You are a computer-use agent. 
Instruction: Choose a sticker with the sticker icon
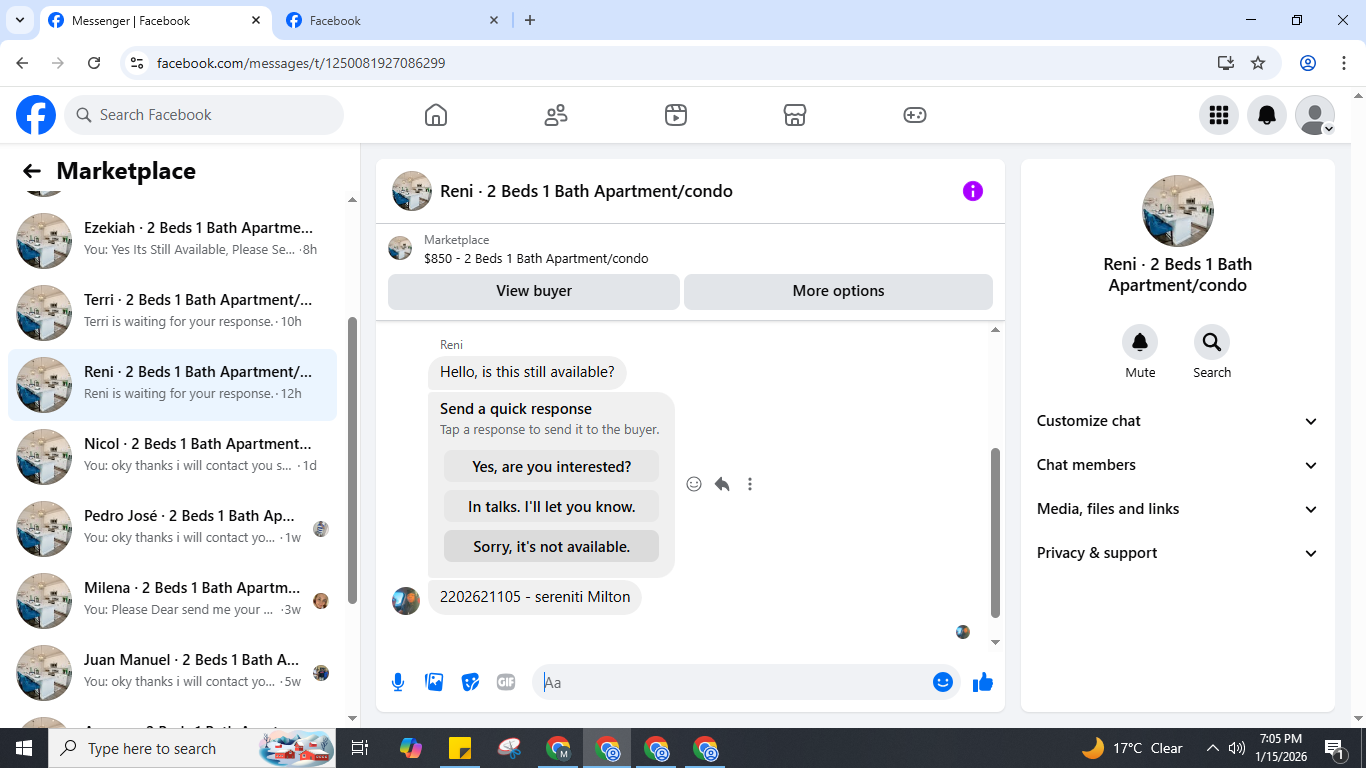pyautogui.click(x=470, y=682)
